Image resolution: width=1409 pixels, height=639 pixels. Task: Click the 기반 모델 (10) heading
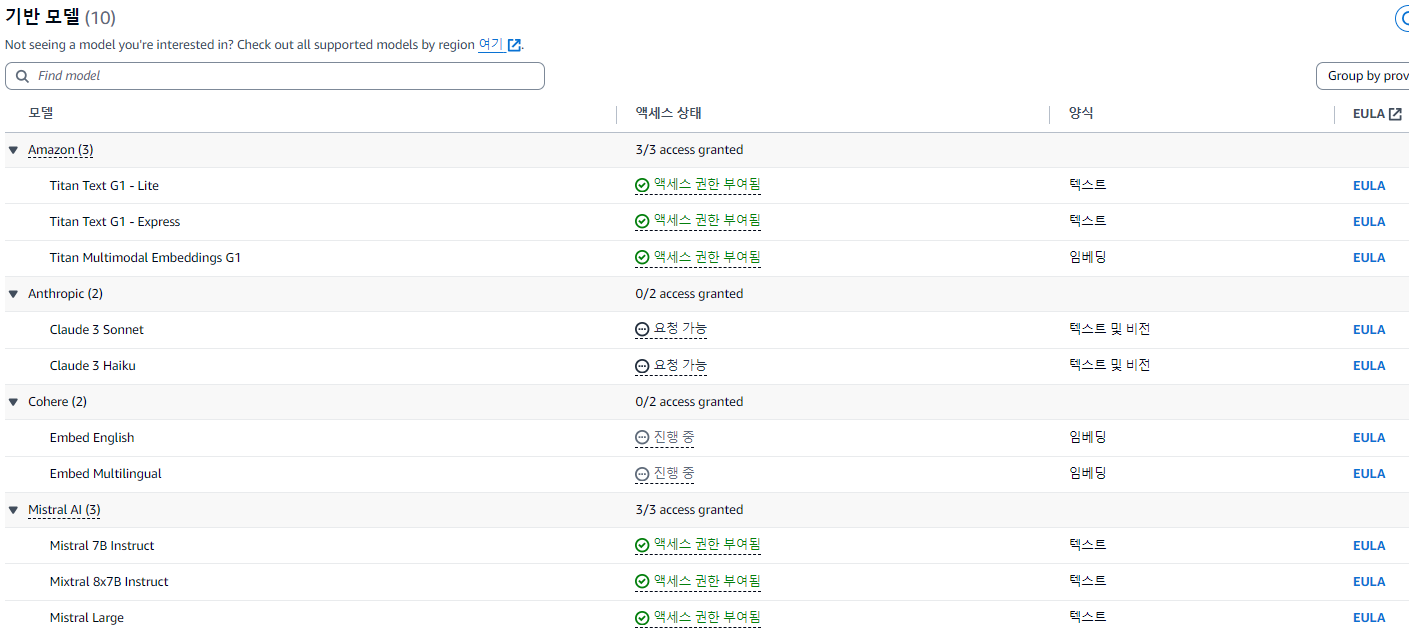[x=60, y=17]
